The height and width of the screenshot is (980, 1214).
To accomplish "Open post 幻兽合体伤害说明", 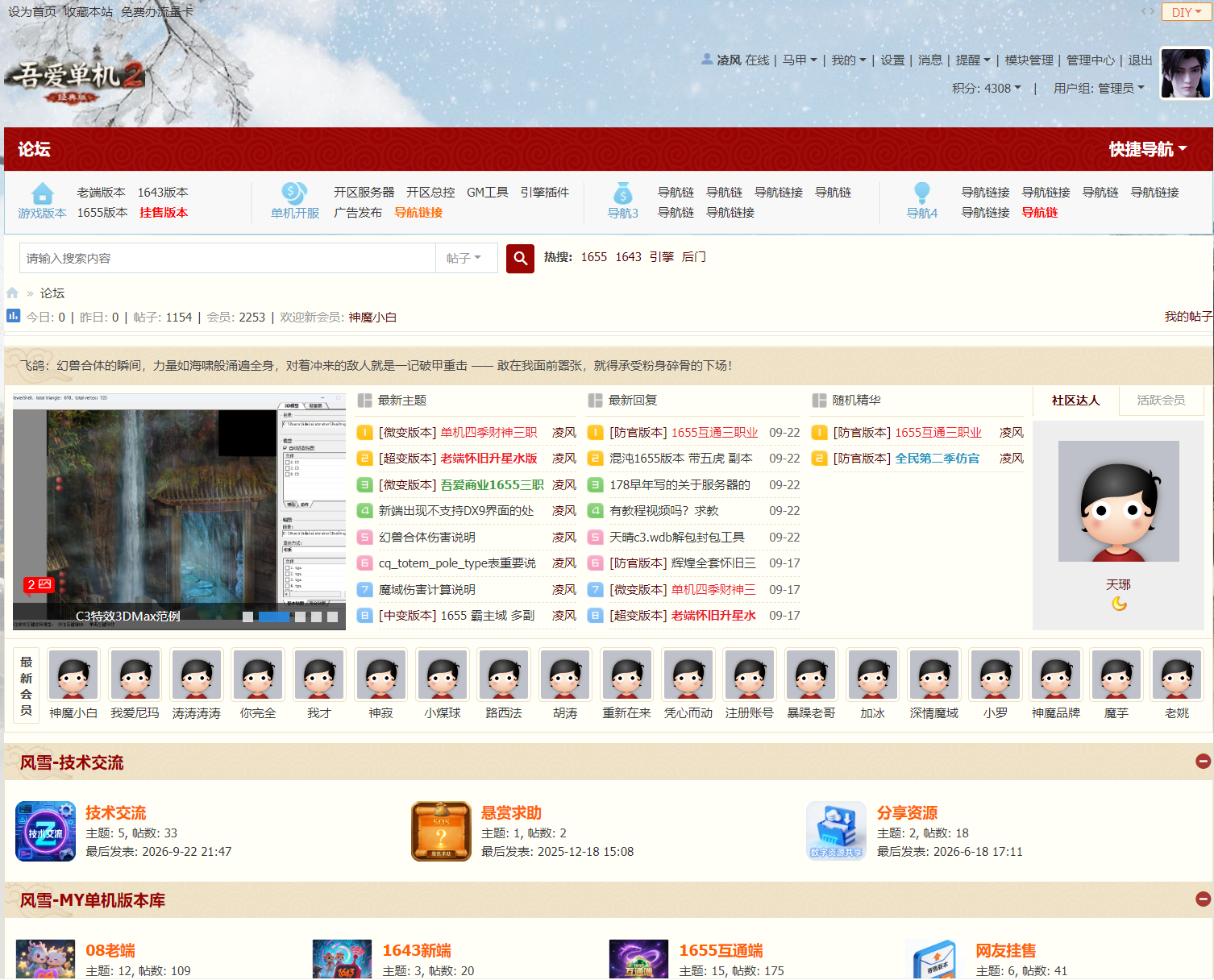I will [x=426, y=538].
